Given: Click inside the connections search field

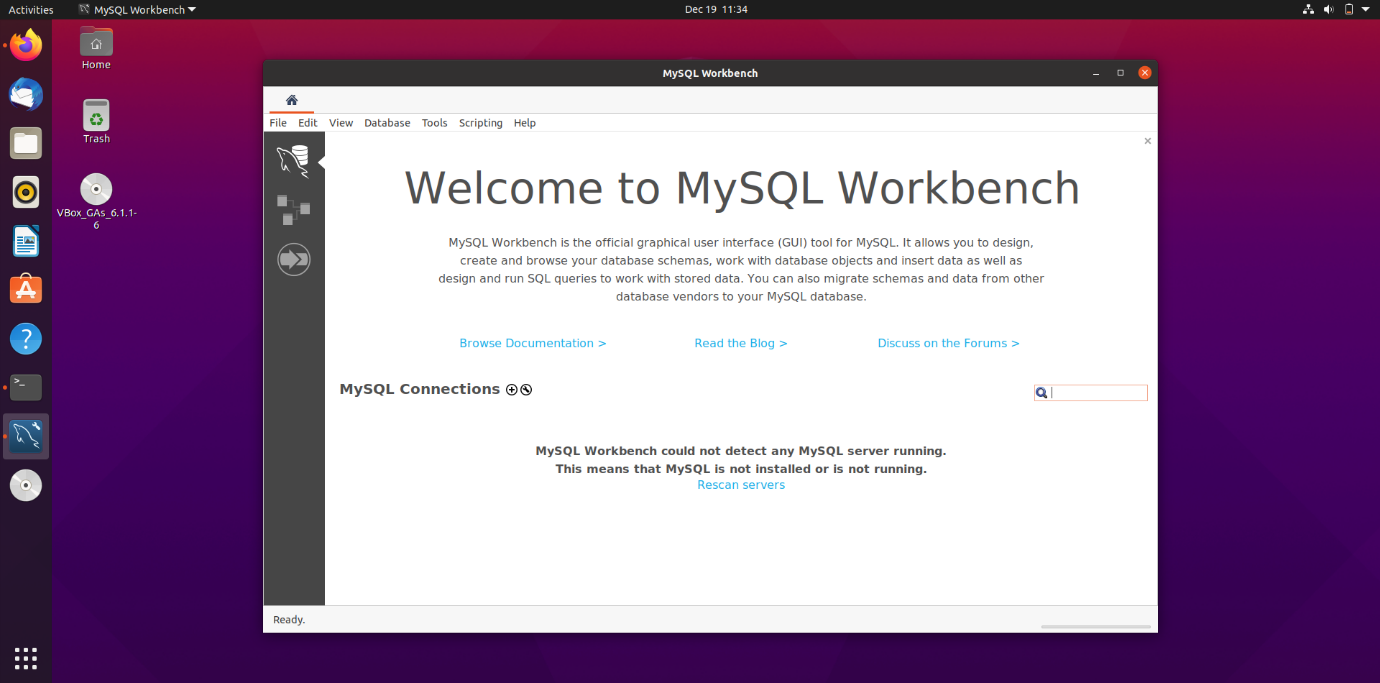Looking at the screenshot, I should (1095, 392).
